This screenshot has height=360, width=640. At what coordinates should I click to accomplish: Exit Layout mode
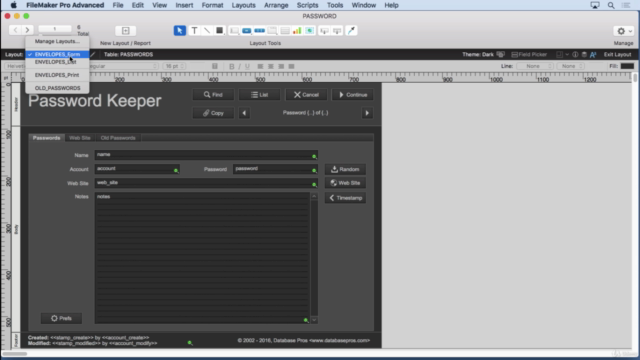pyautogui.click(x=617, y=54)
